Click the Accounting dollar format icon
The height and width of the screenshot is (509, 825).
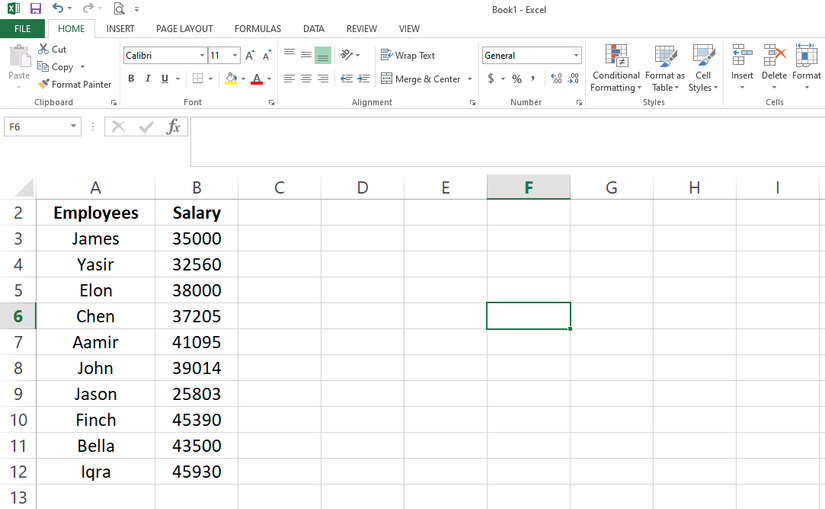coord(491,78)
